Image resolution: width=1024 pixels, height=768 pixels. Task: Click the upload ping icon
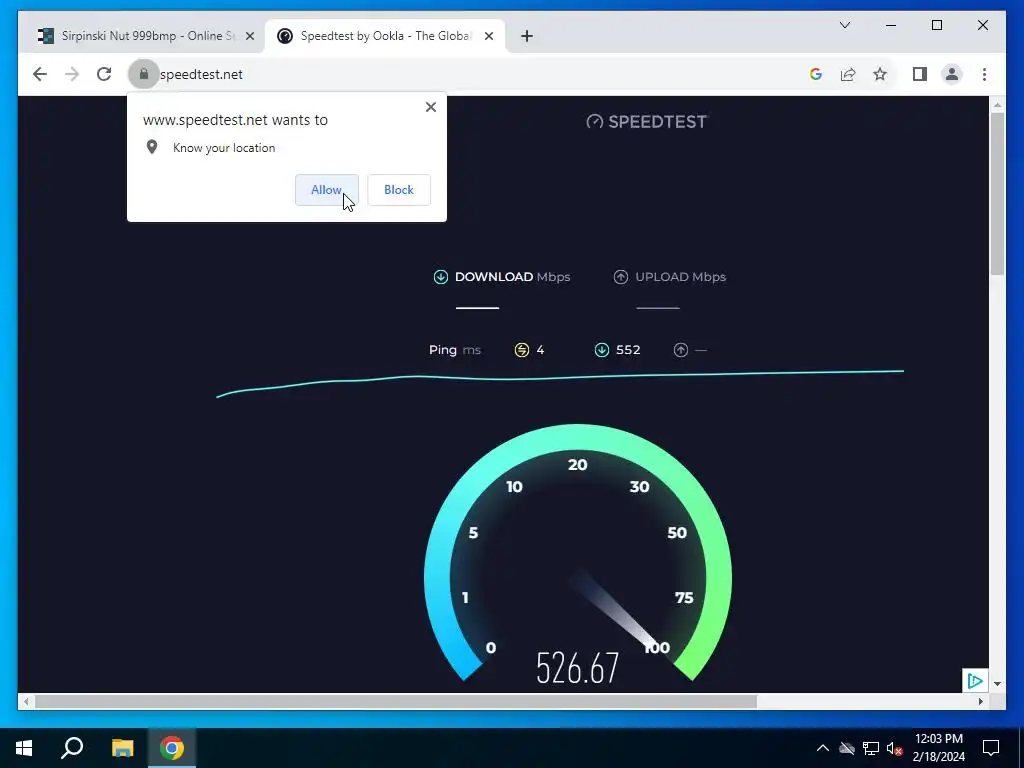point(680,350)
